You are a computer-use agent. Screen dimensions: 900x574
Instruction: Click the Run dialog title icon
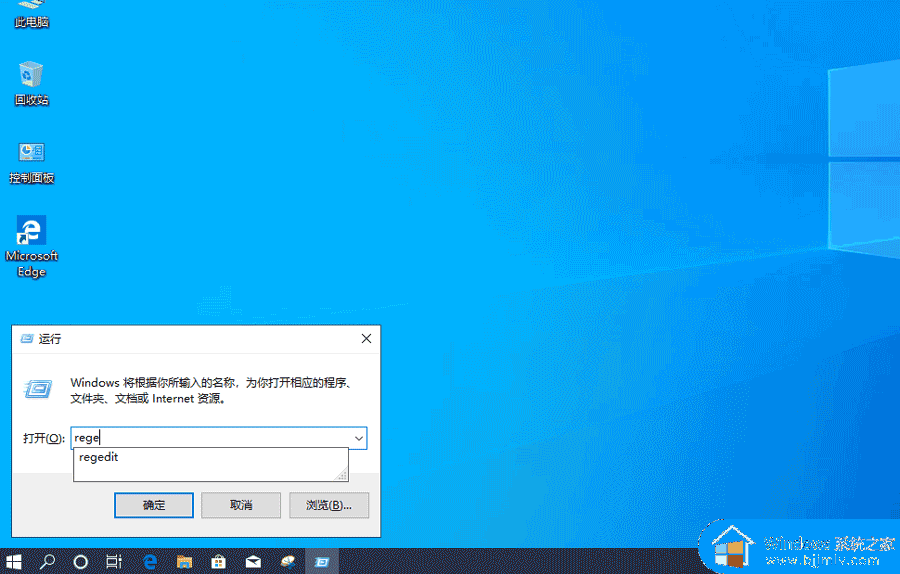26,339
